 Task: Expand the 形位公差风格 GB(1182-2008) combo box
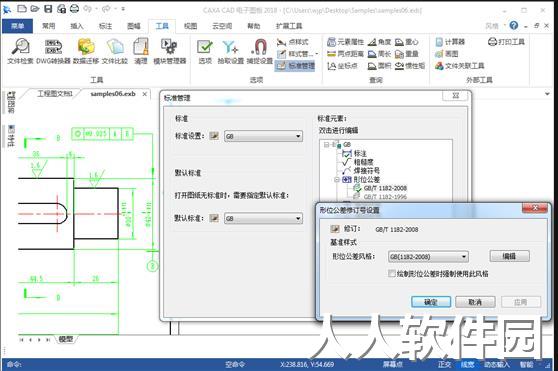pos(428,256)
